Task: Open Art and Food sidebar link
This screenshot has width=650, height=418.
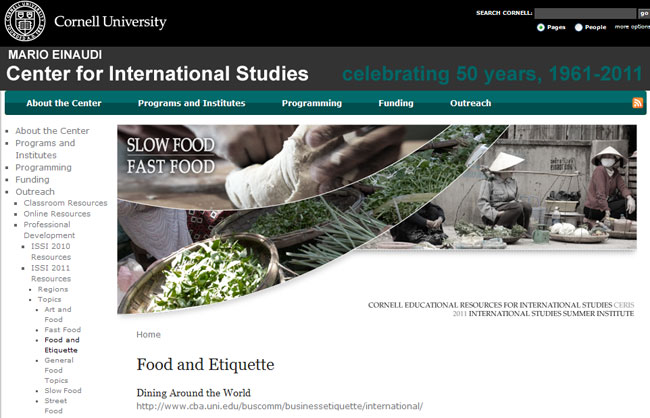Action: [x=58, y=314]
